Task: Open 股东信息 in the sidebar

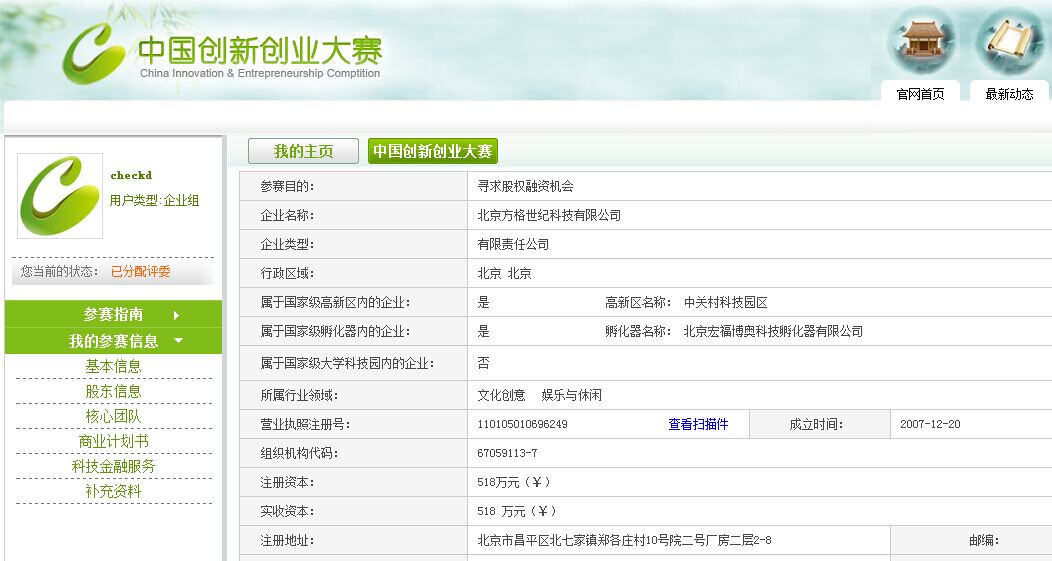Action: click(113, 391)
